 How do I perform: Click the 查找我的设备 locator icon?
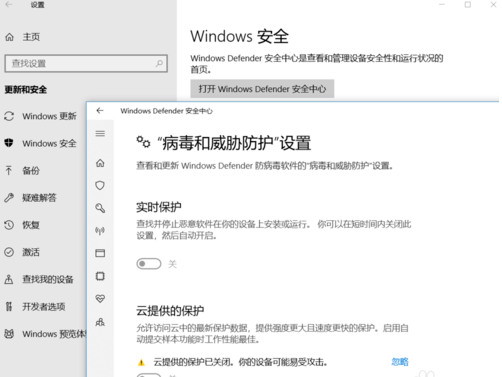coord(9,279)
